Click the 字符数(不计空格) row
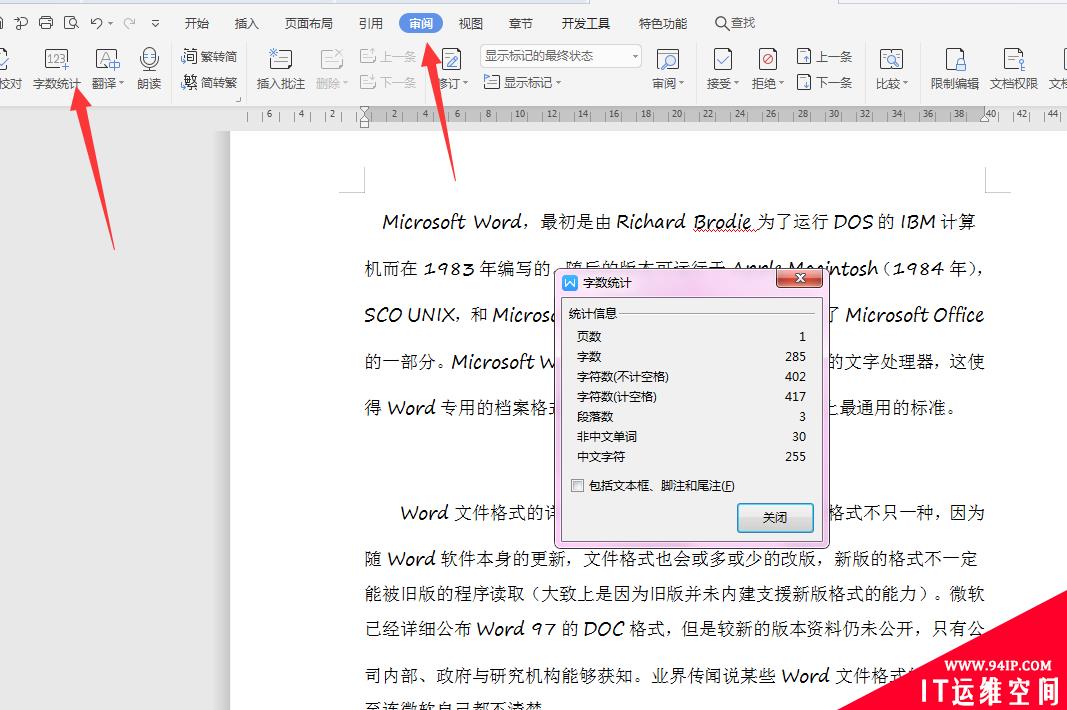The width and height of the screenshot is (1067, 710). coord(691,376)
